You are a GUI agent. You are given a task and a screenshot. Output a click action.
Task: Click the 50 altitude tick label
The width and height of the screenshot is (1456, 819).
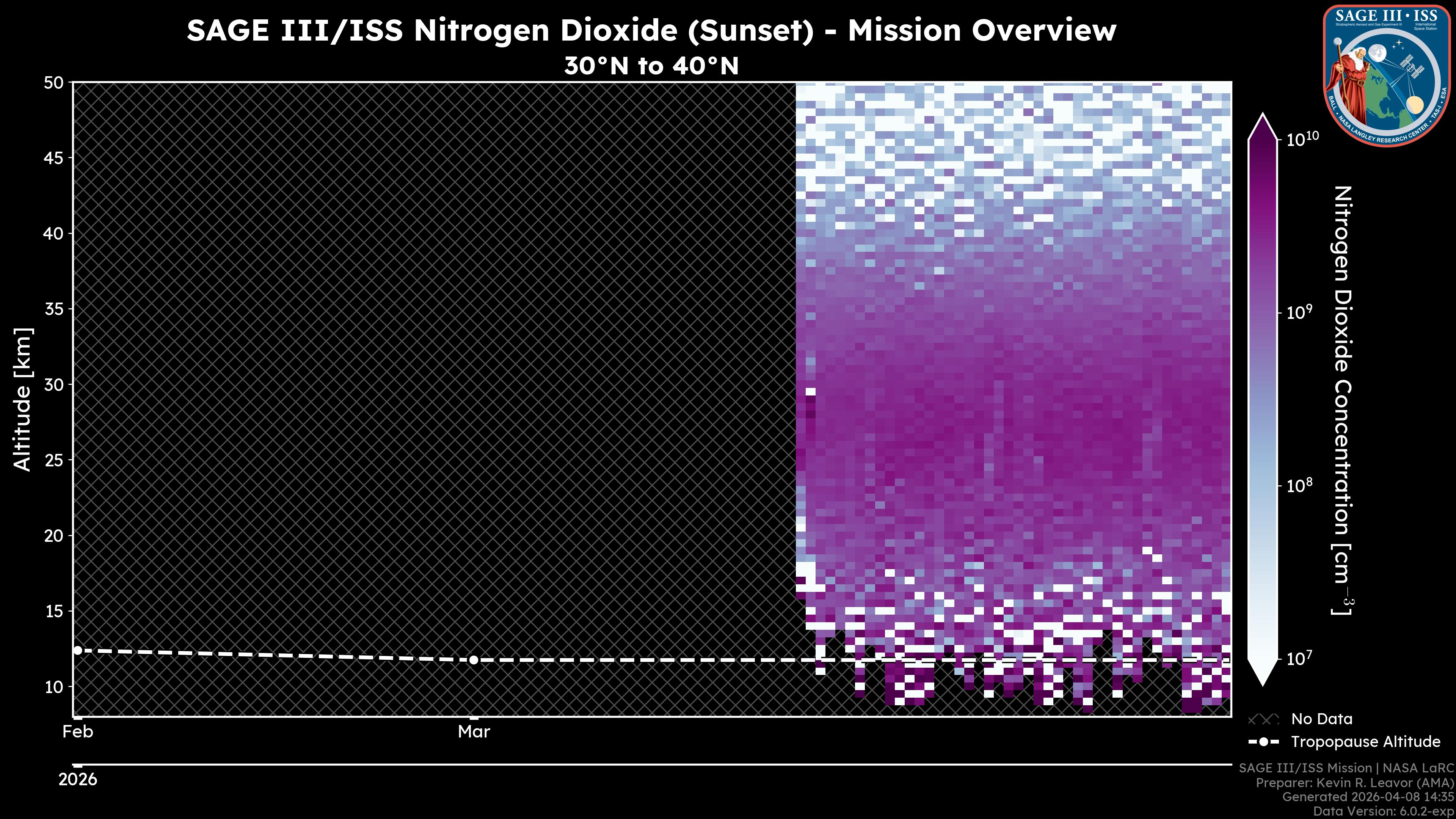click(54, 83)
